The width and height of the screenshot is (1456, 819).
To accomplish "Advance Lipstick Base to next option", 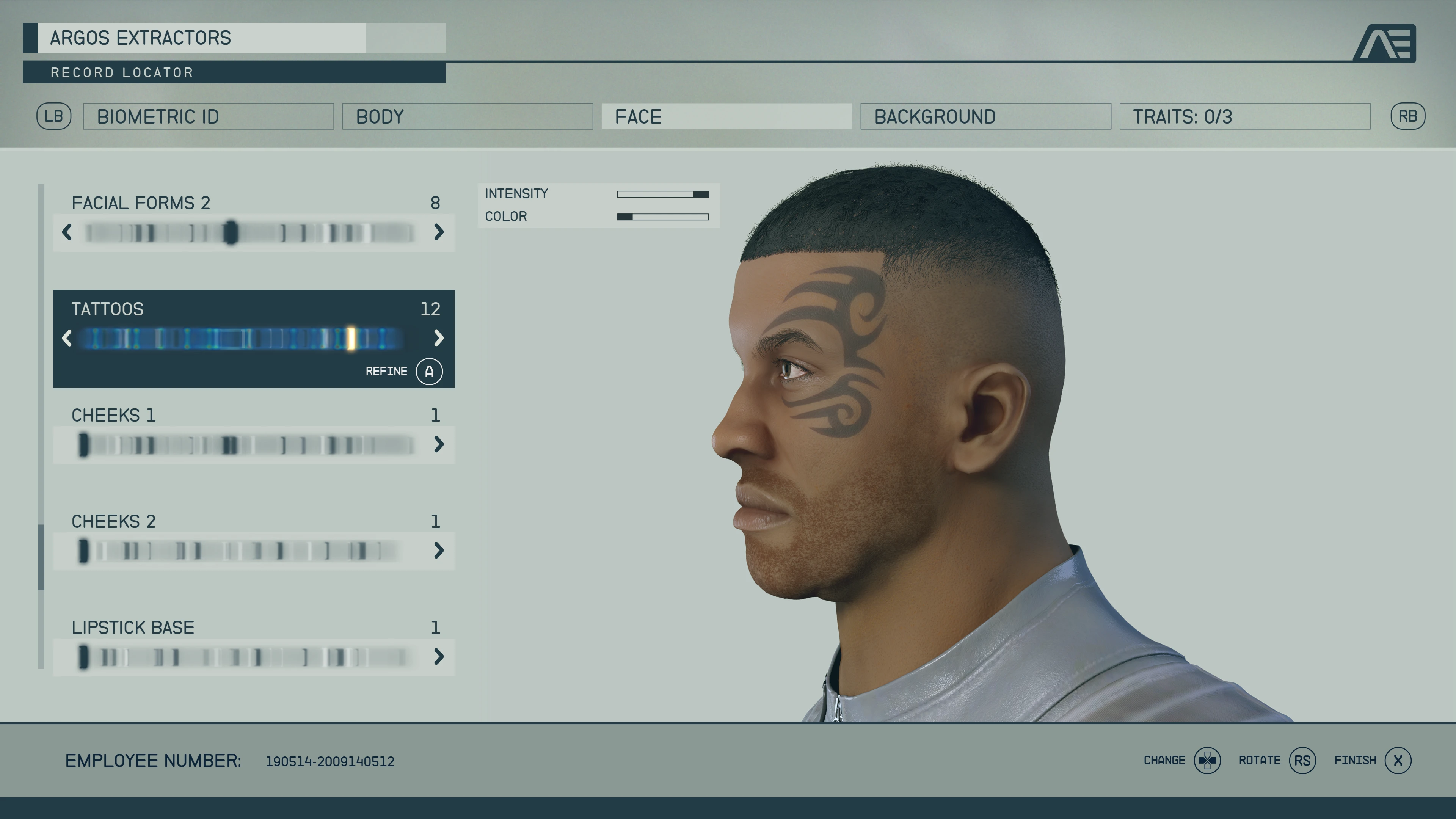I will pos(439,656).
